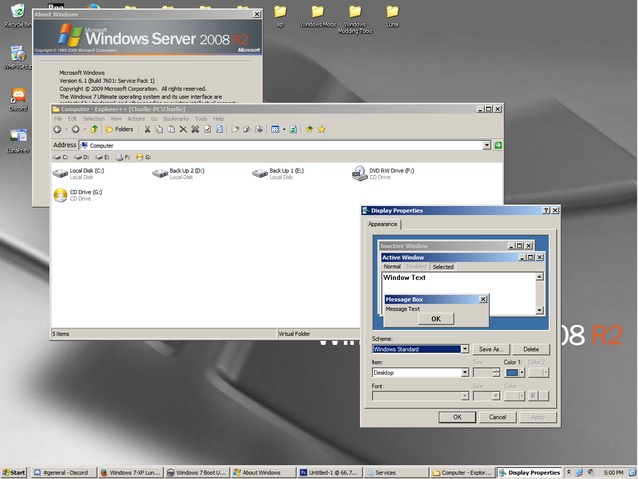Select Back Up 2 (D:) drive
Screen dimensions: 638x479
click(160, 174)
